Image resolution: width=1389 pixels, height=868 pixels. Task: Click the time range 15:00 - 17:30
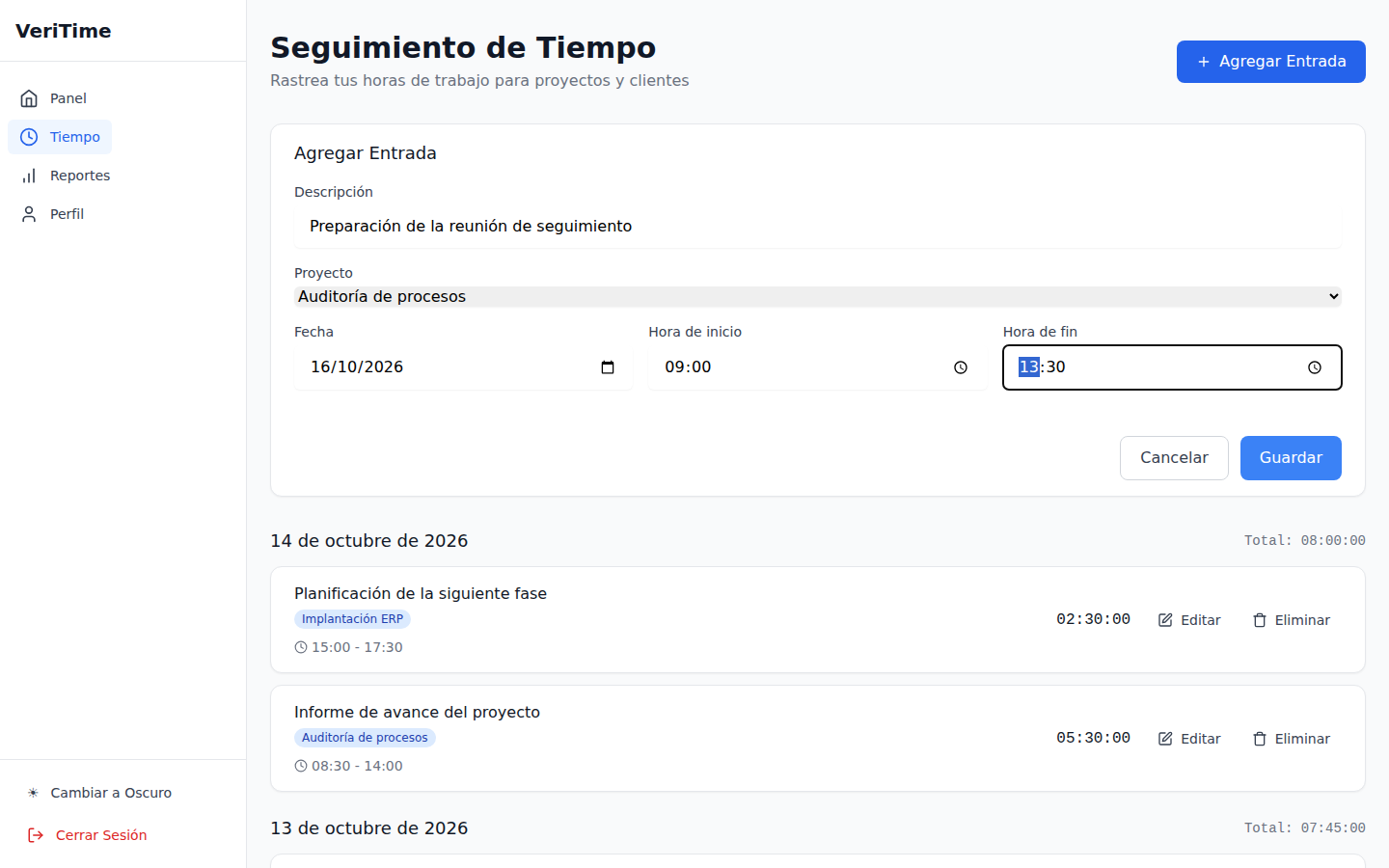click(x=357, y=647)
